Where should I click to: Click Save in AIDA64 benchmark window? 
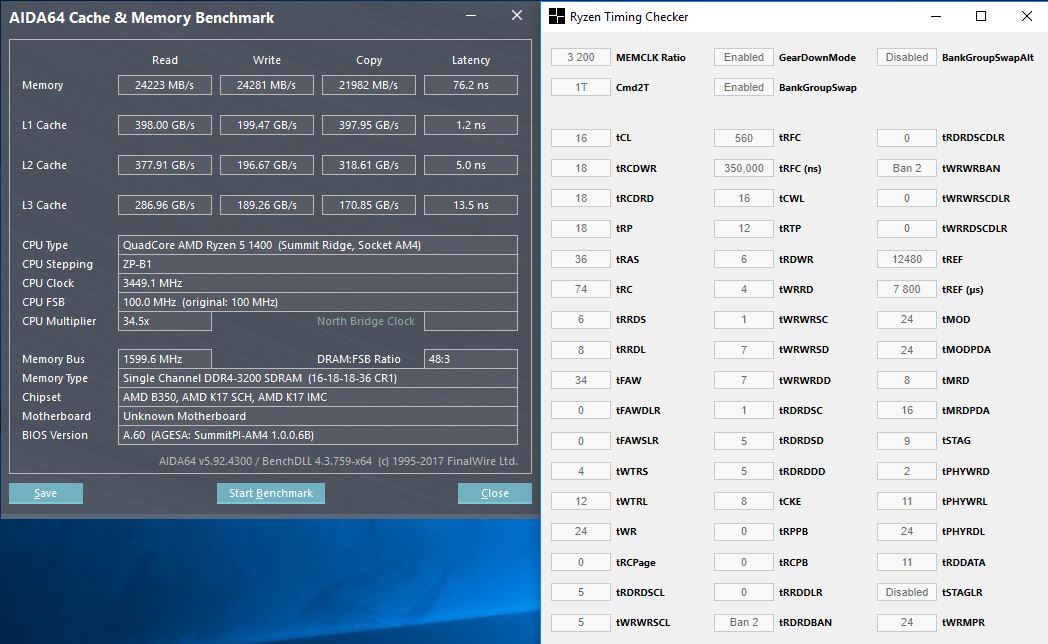click(x=45, y=493)
